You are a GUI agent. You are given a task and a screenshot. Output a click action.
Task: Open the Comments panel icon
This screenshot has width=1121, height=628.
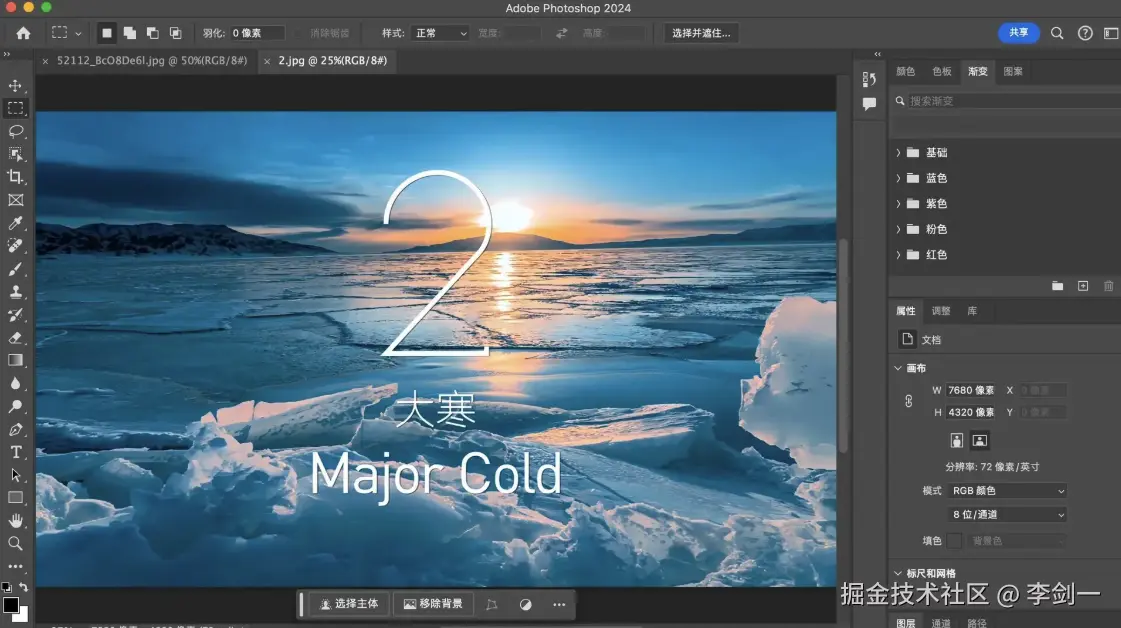coord(869,104)
